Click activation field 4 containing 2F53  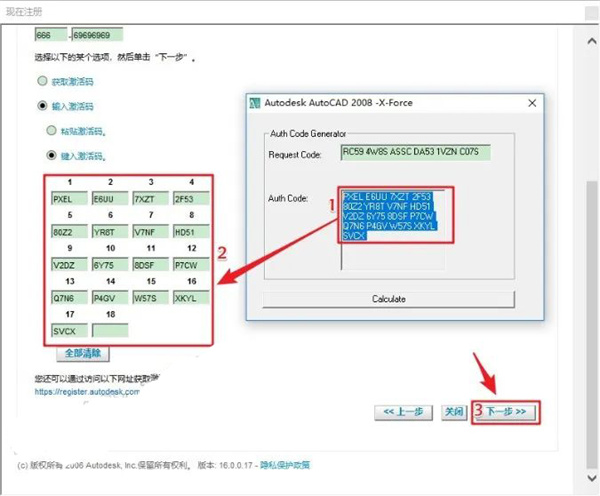(x=191, y=199)
